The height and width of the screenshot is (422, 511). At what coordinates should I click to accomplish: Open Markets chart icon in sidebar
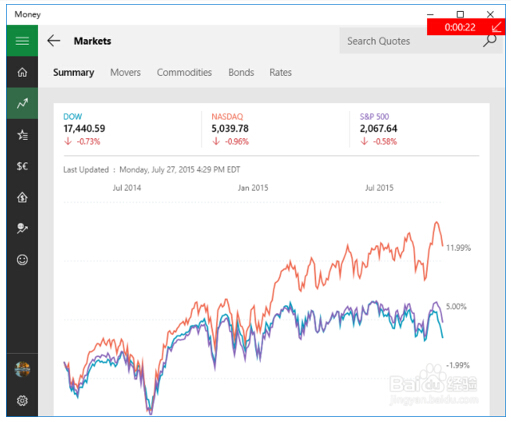pyautogui.click(x=22, y=103)
